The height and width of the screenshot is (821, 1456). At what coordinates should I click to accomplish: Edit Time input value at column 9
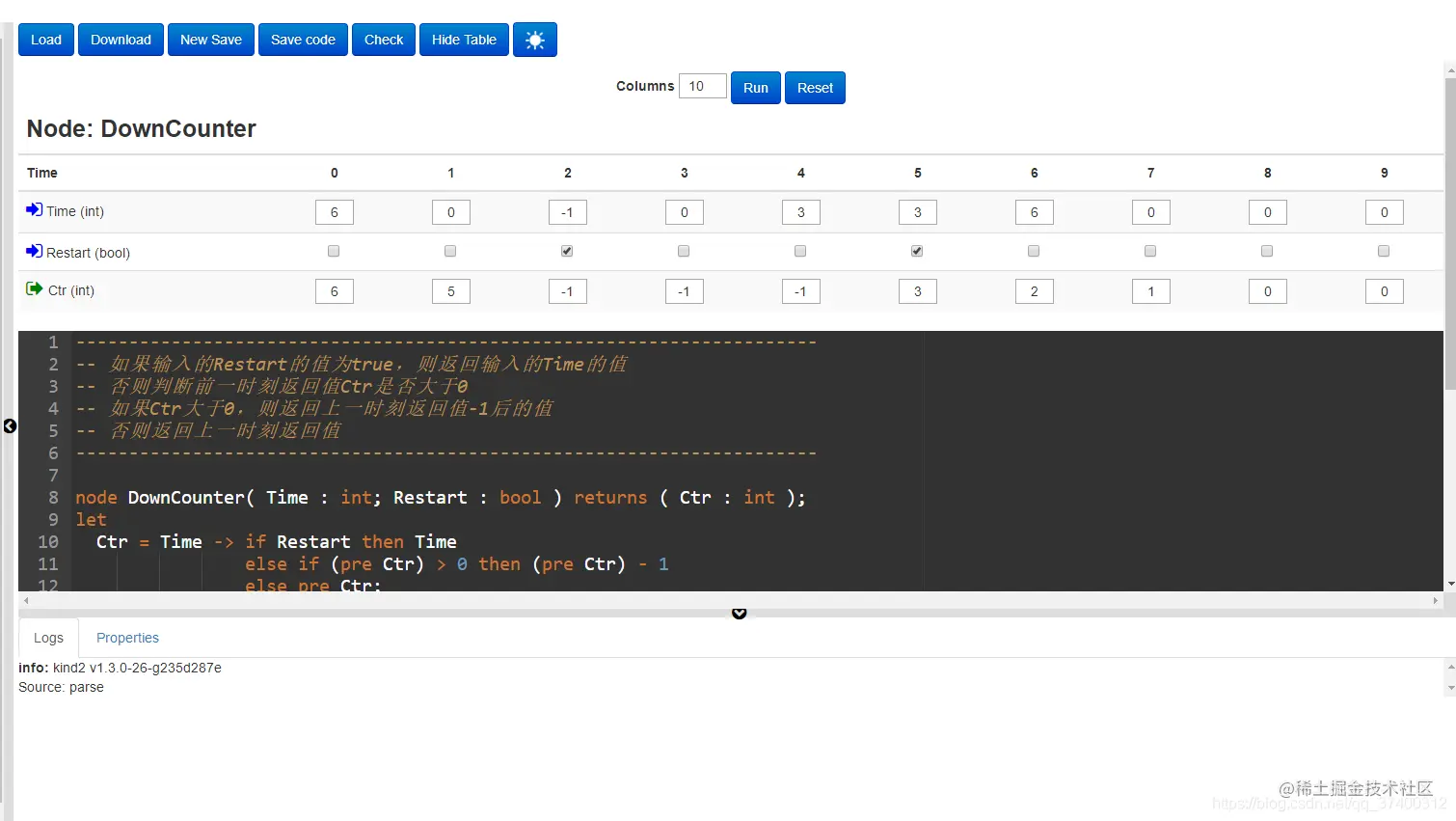(x=1385, y=212)
